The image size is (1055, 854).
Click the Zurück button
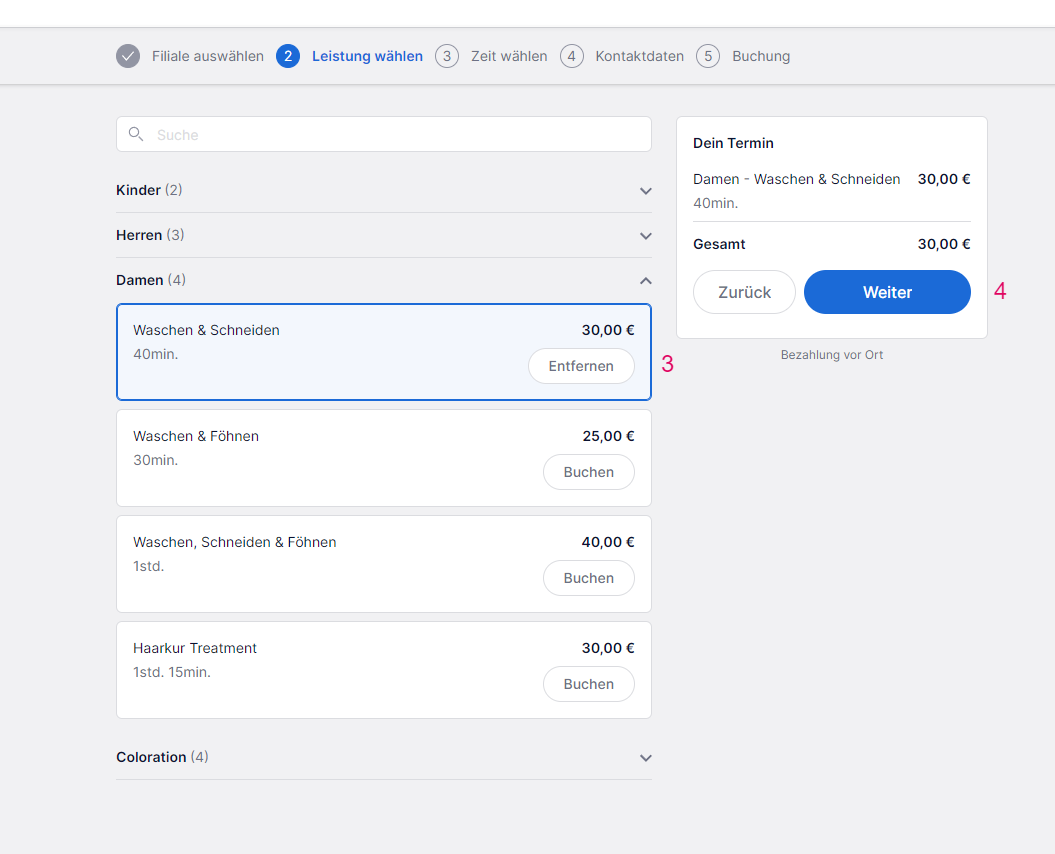(x=744, y=292)
